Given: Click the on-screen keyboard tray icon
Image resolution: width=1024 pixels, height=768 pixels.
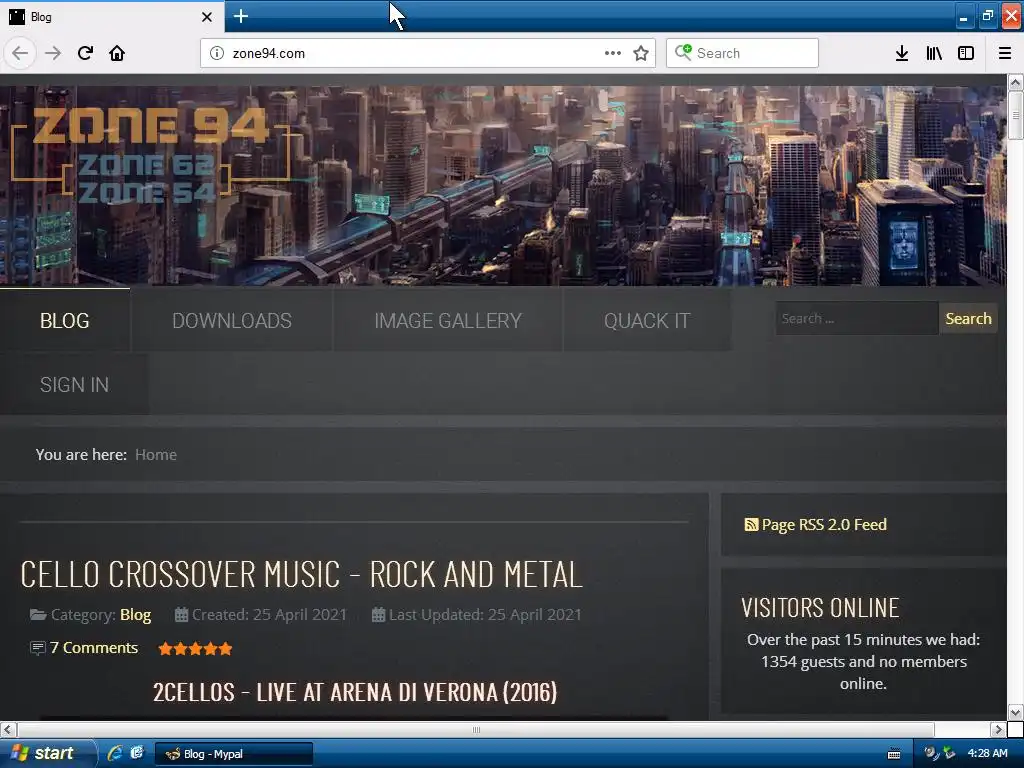Looking at the screenshot, I should pos(894,754).
